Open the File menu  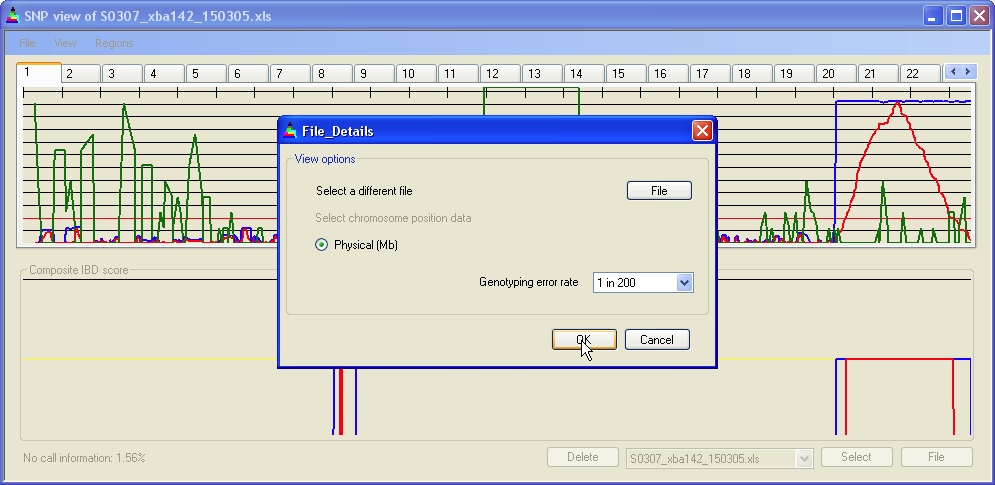click(27, 43)
